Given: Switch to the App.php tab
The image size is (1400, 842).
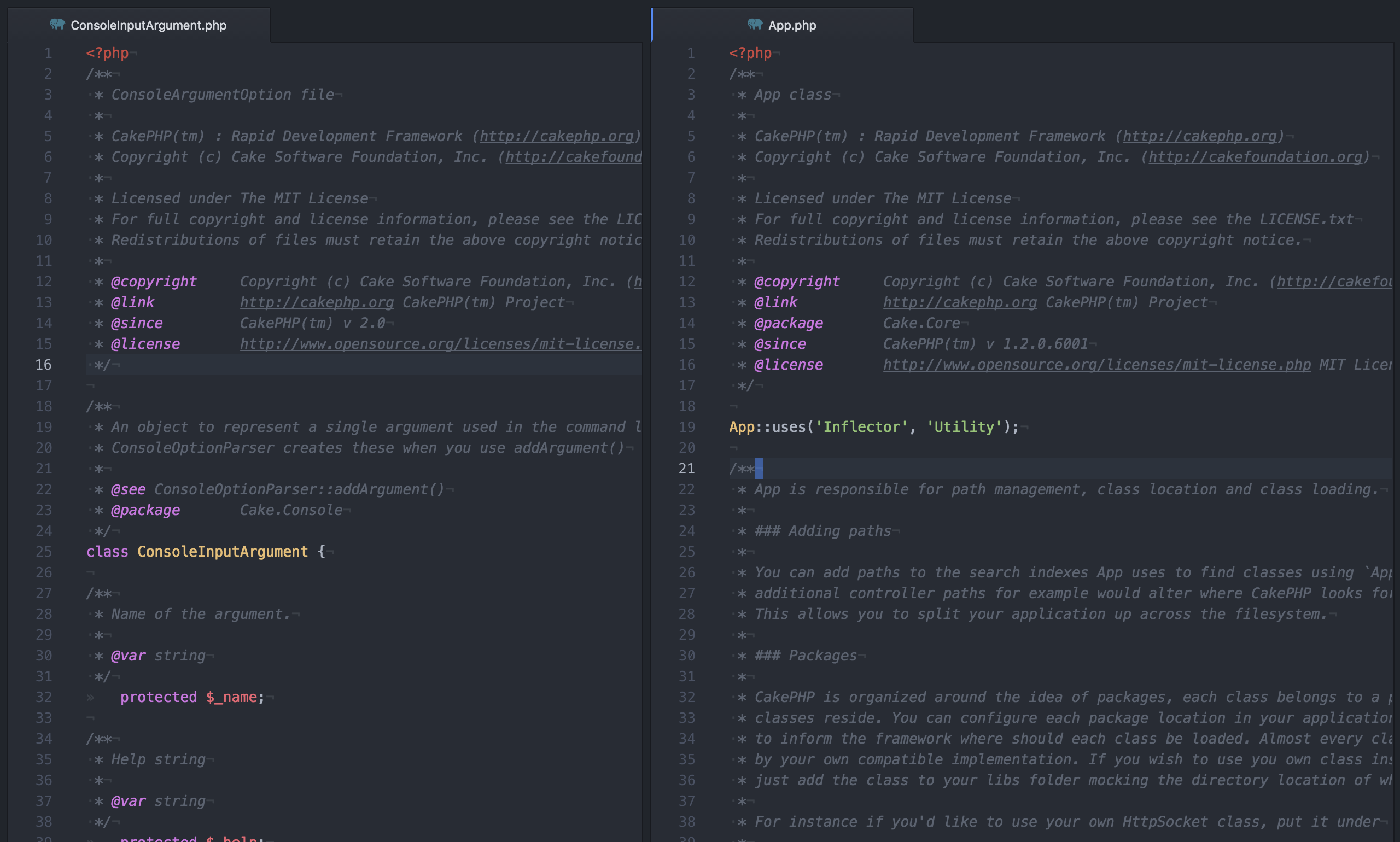Looking at the screenshot, I should point(783,25).
